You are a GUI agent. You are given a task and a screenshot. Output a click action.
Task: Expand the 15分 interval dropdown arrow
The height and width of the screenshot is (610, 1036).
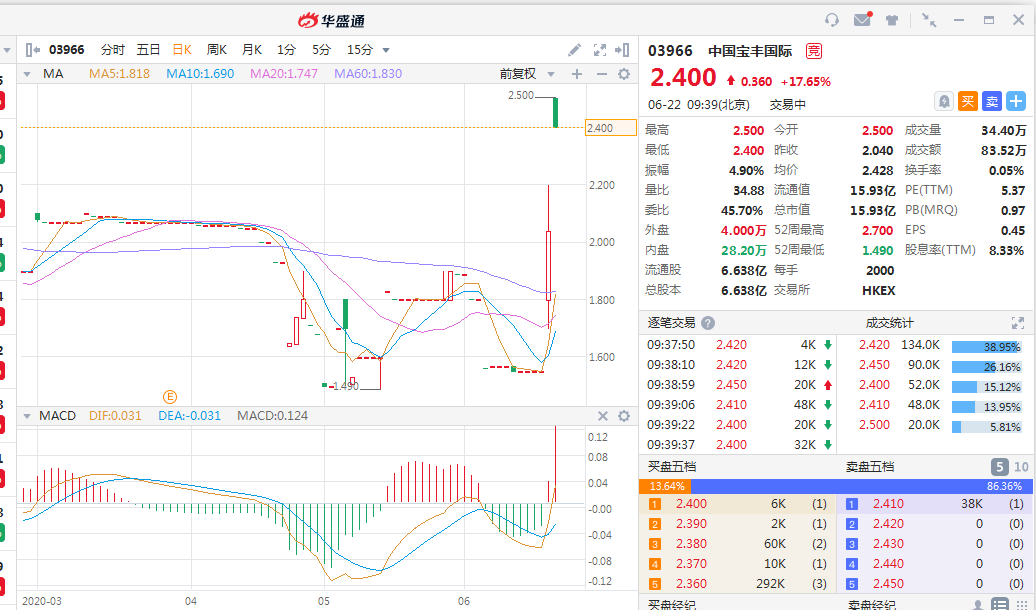386,50
